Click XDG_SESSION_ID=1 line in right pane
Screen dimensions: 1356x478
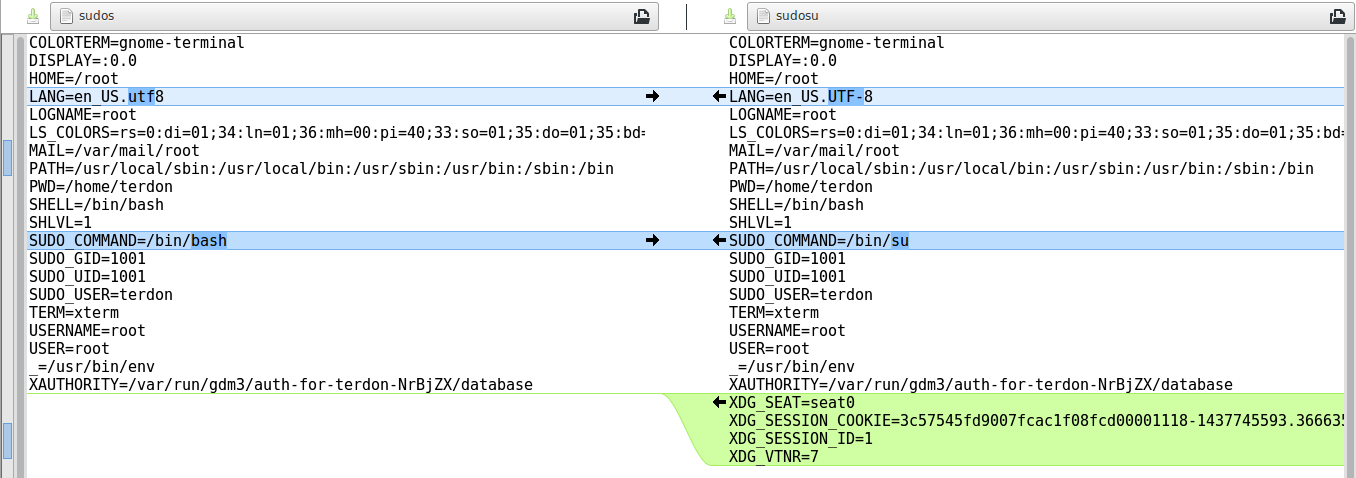(801, 439)
